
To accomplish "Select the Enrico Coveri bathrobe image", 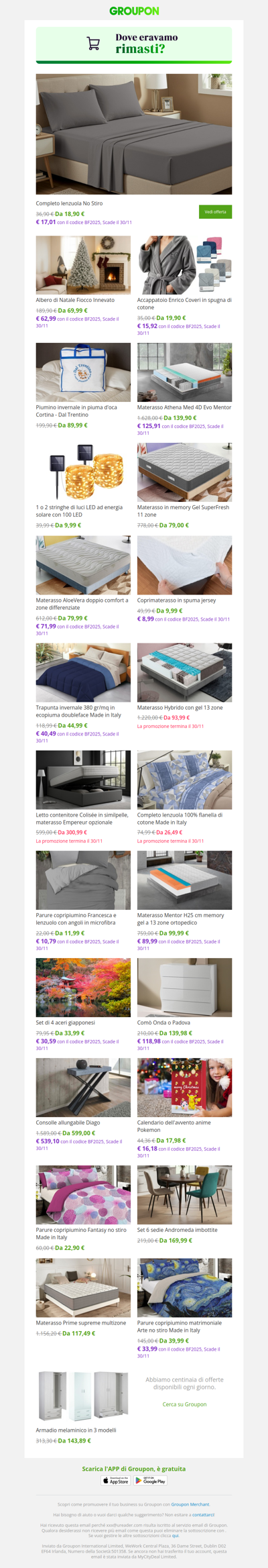I will pyautogui.click(x=184, y=265).
